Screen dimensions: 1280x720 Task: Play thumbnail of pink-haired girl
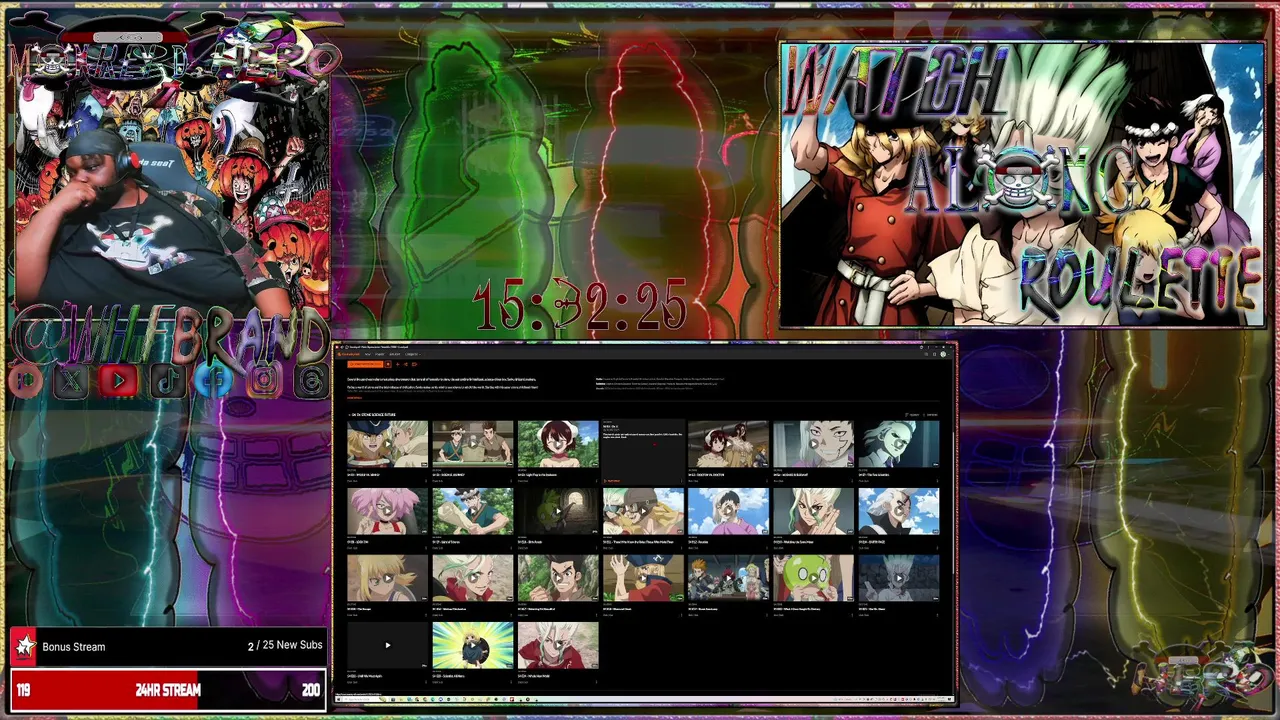tap(387, 511)
